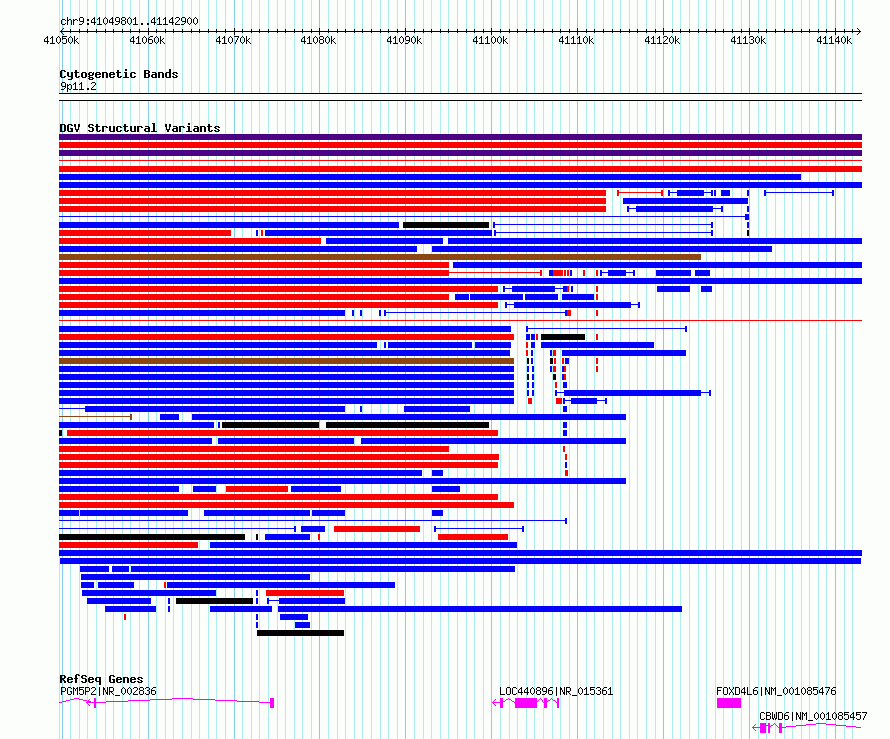Image resolution: width=890 pixels, height=739 pixels.
Task: Click the 41110k ruler label
Action: coord(576,40)
